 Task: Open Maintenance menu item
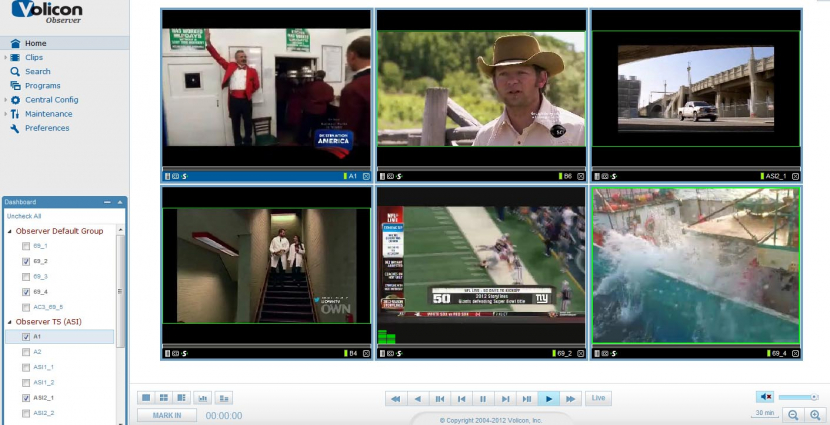(x=48, y=114)
